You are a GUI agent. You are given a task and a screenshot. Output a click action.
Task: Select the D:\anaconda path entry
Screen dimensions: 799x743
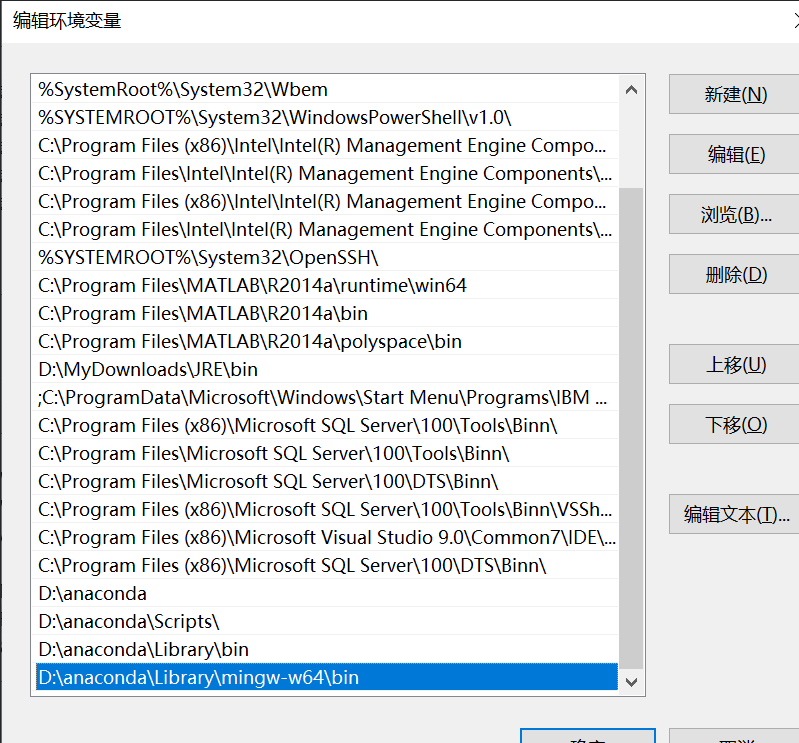tap(93, 594)
